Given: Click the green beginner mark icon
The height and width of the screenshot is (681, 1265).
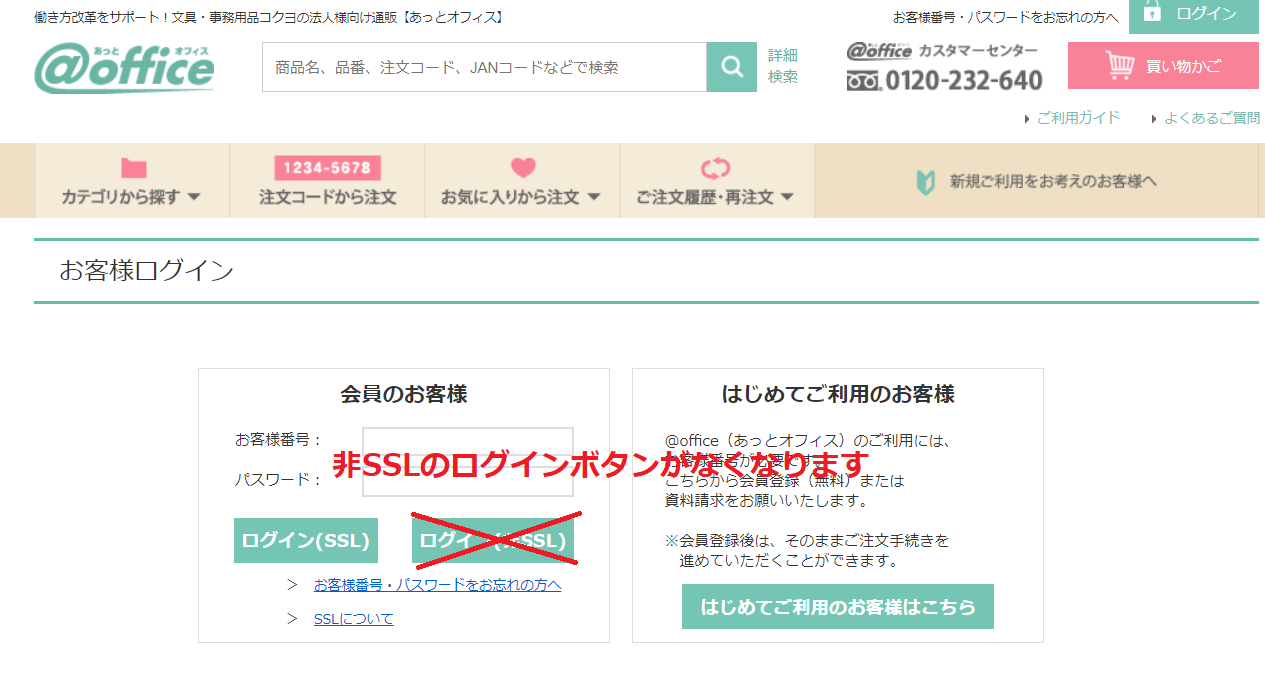Looking at the screenshot, I should click(926, 182).
